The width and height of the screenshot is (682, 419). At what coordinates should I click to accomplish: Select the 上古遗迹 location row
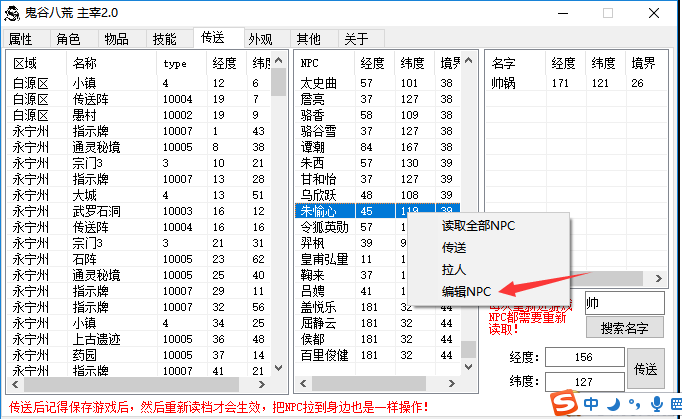[139, 339]
